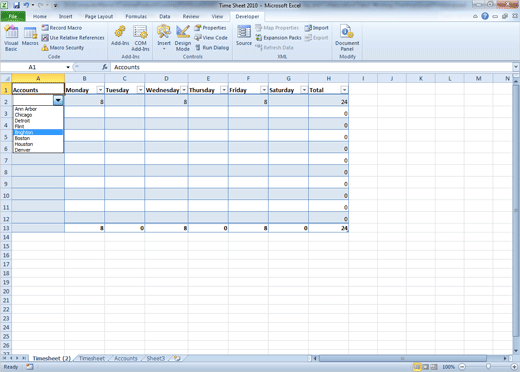The width and height of the screenshot is (520, 372).
Task: Open the XML Source pane
Action: (244, 36)
